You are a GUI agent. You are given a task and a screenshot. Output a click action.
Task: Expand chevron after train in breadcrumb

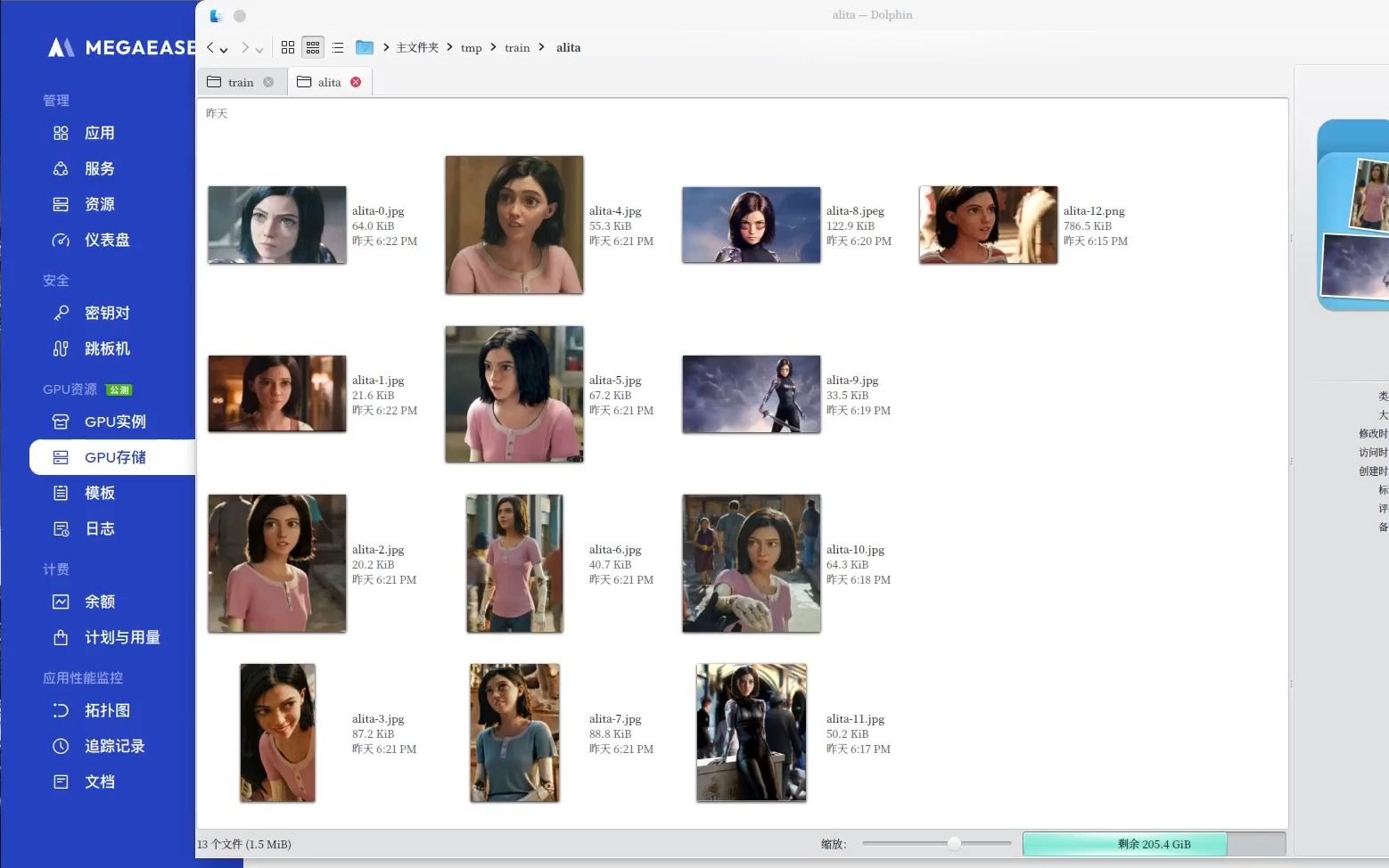pyautogui.click(x=541, y=47)
